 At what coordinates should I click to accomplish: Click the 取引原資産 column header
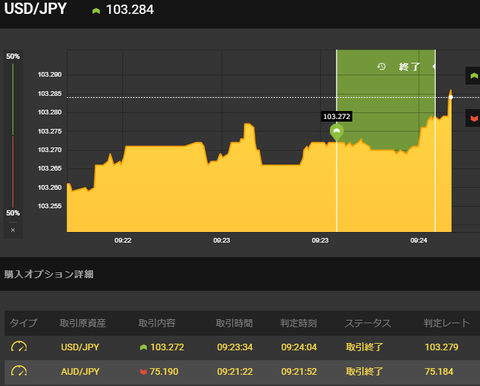[x=83, y=323]
